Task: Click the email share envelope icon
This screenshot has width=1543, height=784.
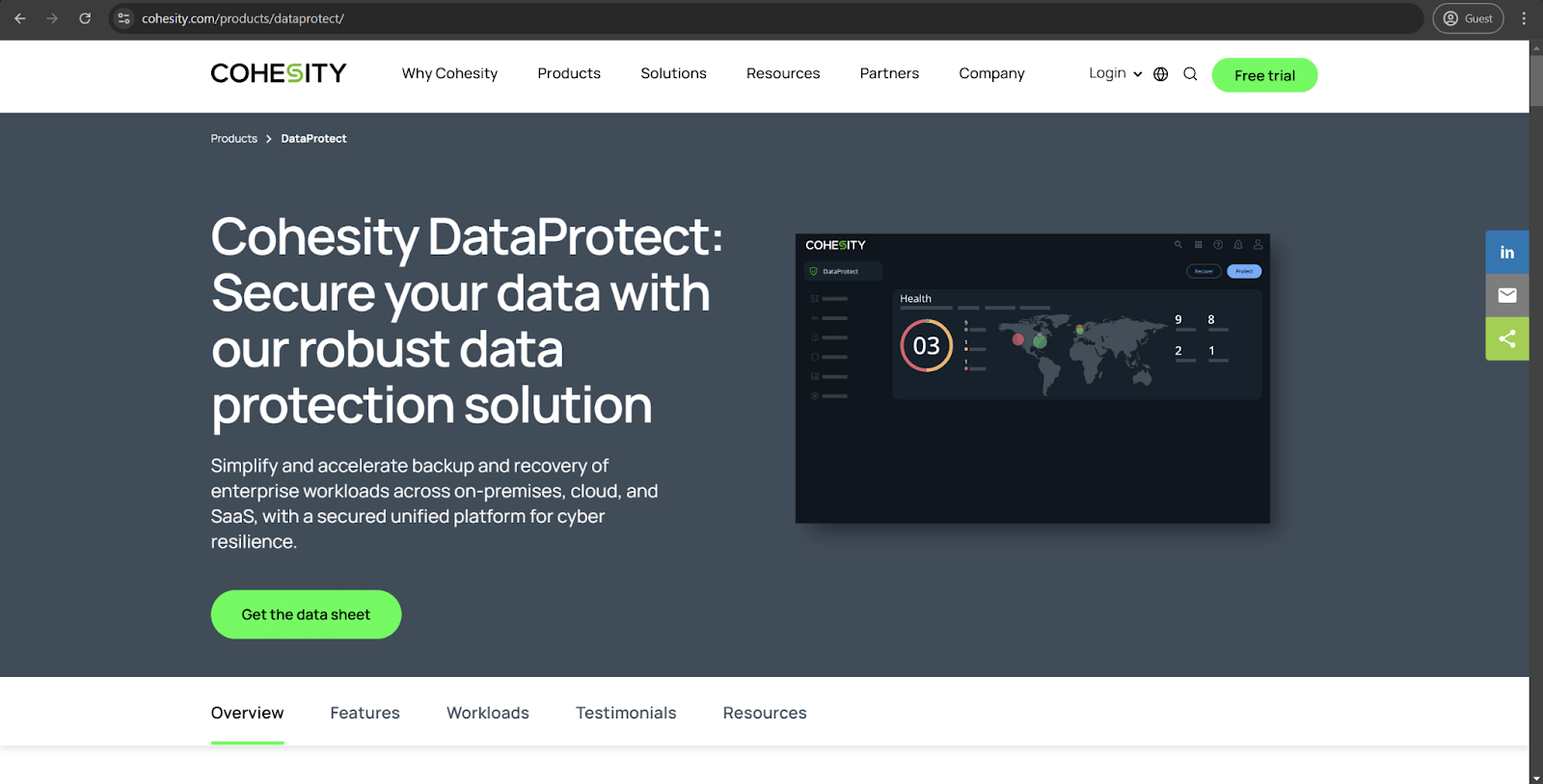Action: 1506,296
